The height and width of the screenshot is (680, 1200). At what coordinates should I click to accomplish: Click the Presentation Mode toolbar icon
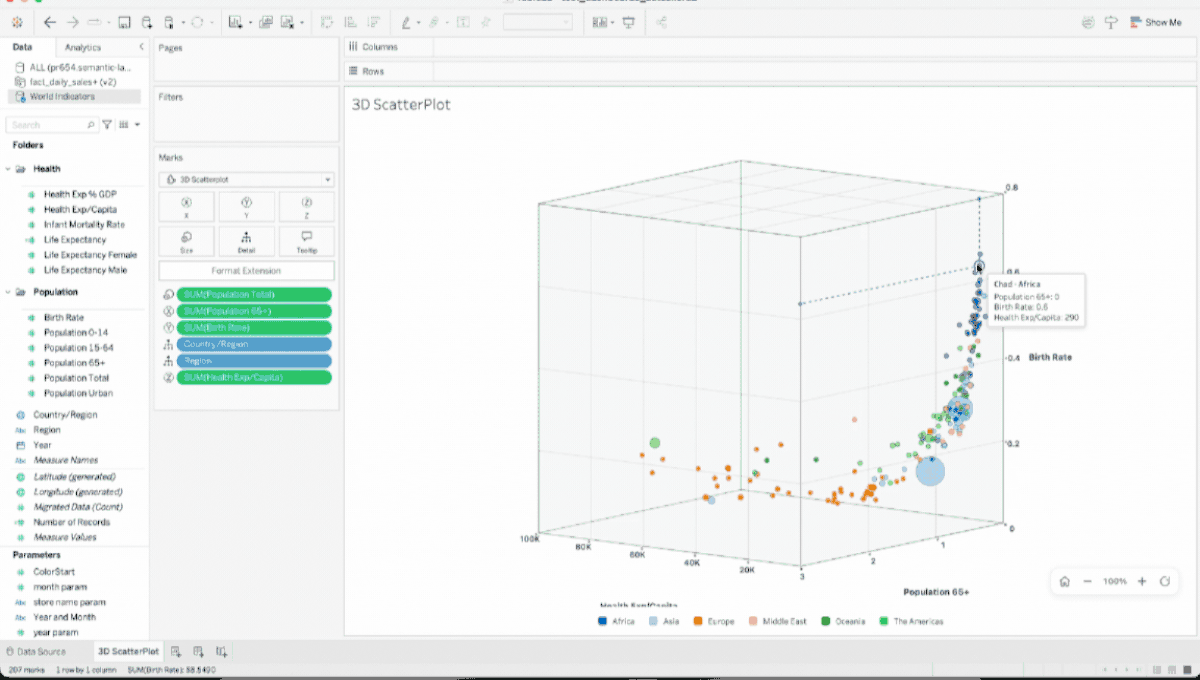click(628, 22)
